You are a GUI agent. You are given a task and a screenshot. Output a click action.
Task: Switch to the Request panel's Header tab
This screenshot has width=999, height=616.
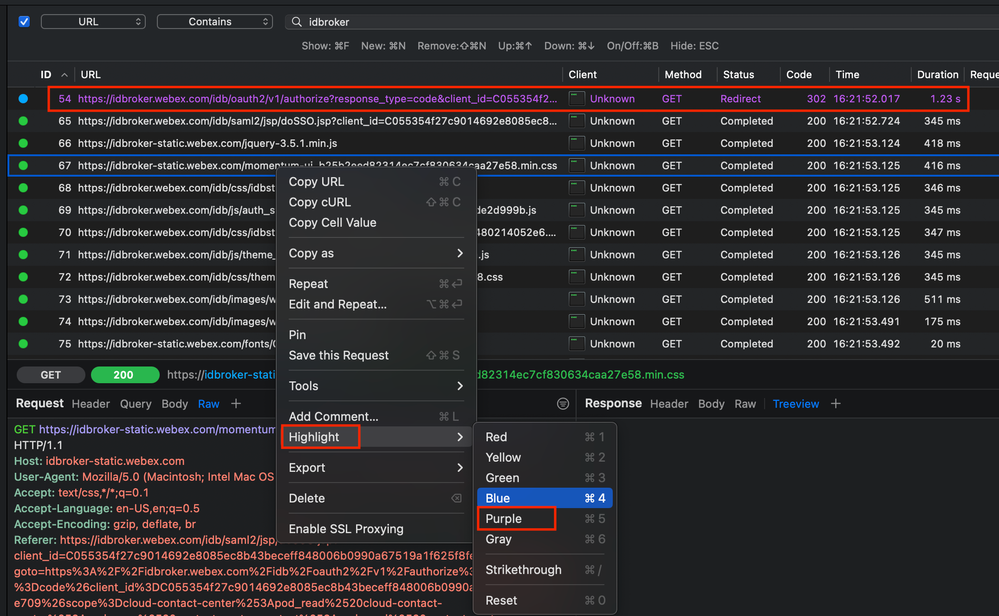(90, 404)
